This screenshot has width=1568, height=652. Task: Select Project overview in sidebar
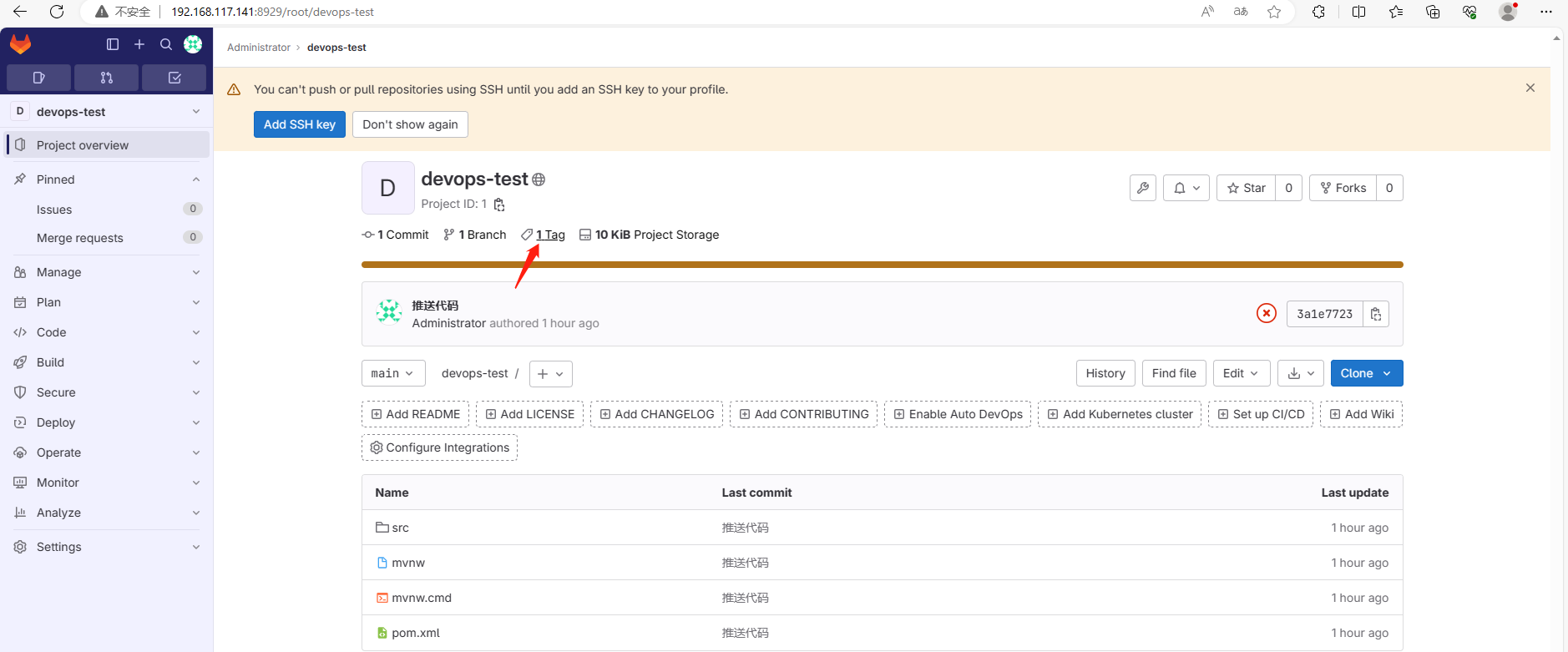coord(107,145)
